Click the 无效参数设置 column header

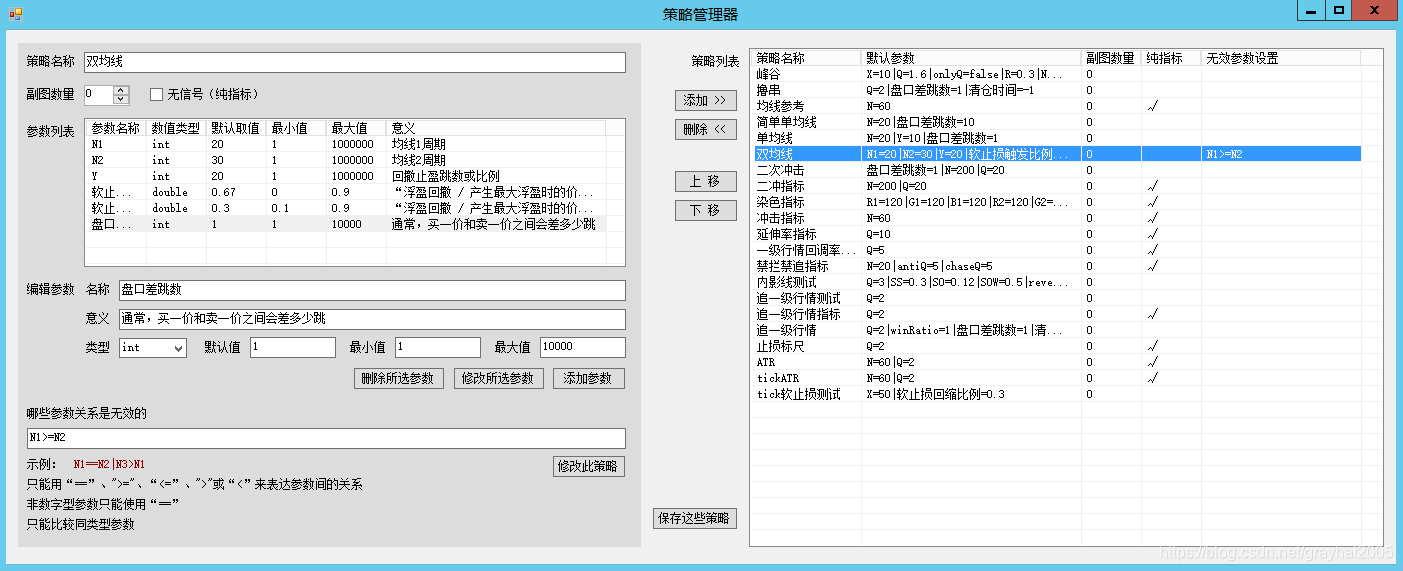pyautogui.click(x=1280, y=58)
